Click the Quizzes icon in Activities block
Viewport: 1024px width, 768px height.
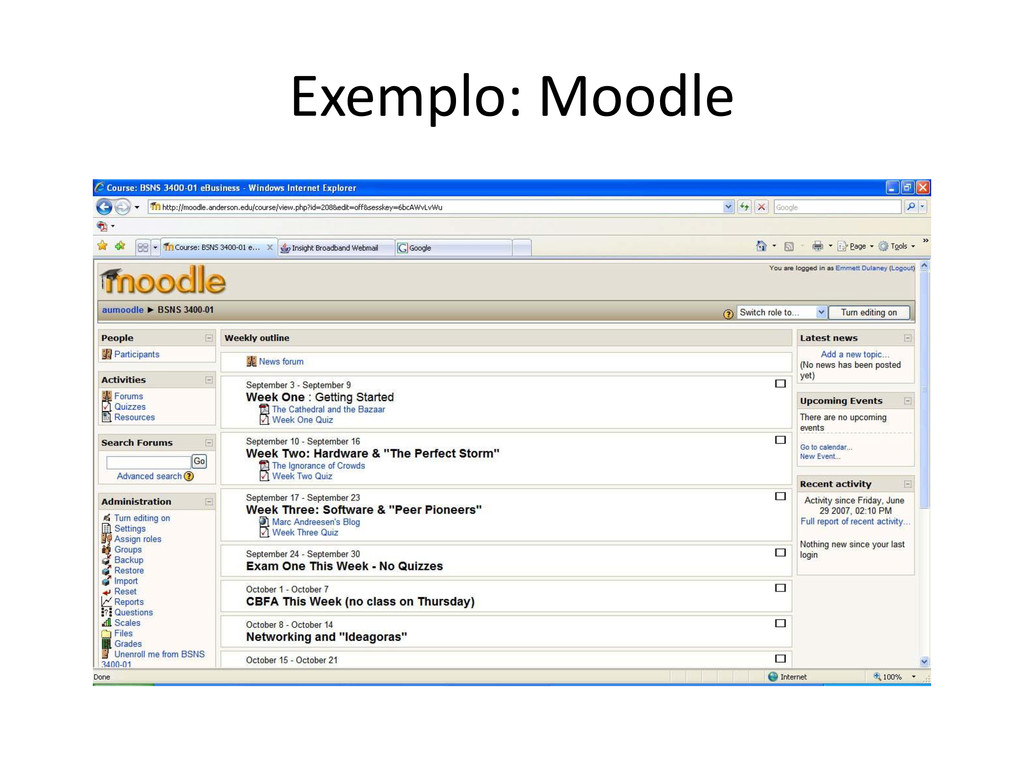[x=107, y=407]
